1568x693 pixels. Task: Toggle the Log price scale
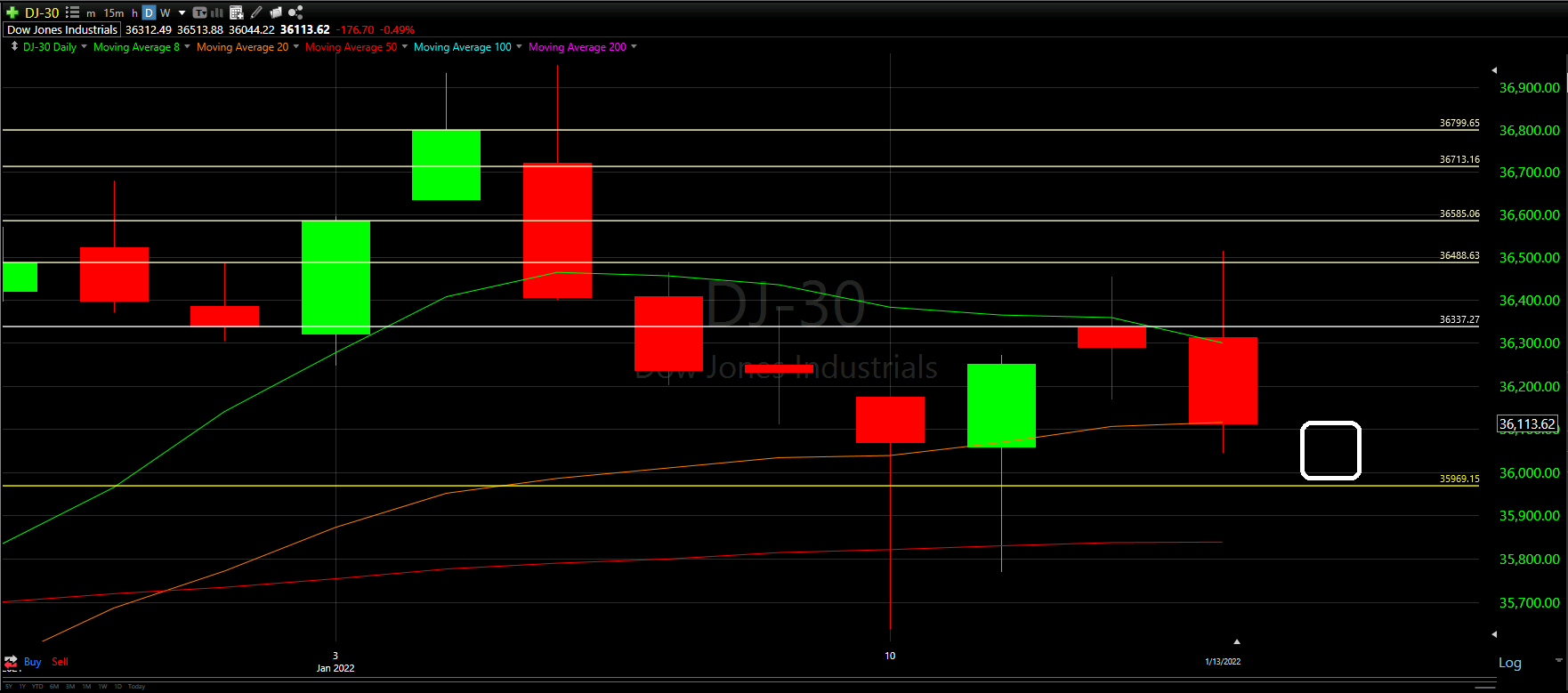tap(1510, 663)
